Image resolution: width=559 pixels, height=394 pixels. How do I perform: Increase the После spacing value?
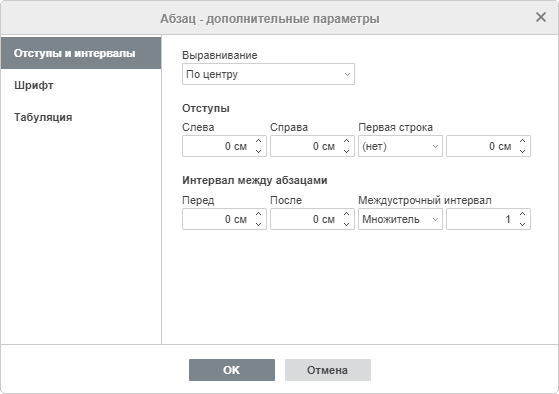click(347, 214)
